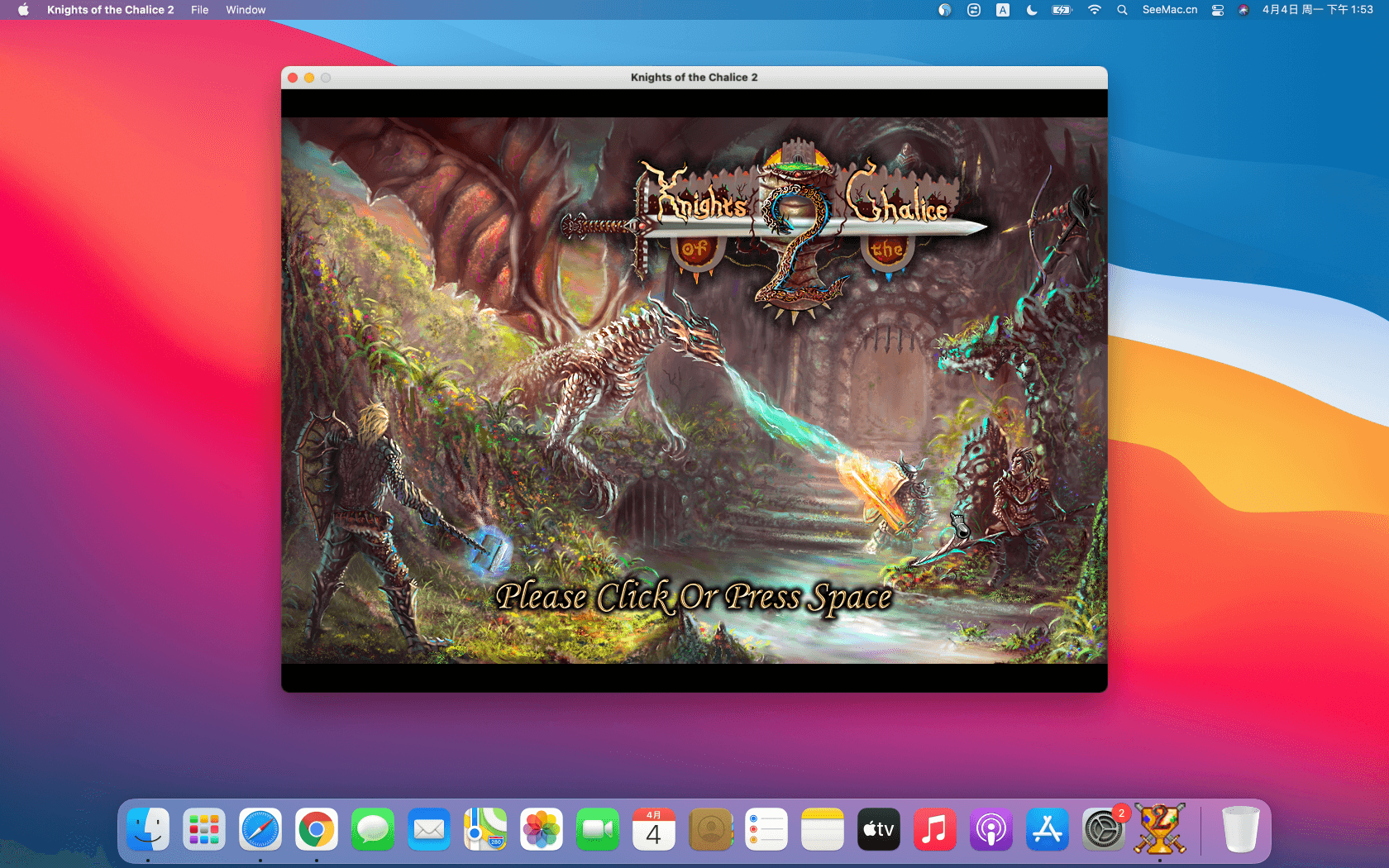Open Spotlight search in menu bar
The width and height of the screenshot is (1389, 868).
[x=1122, y=10]
